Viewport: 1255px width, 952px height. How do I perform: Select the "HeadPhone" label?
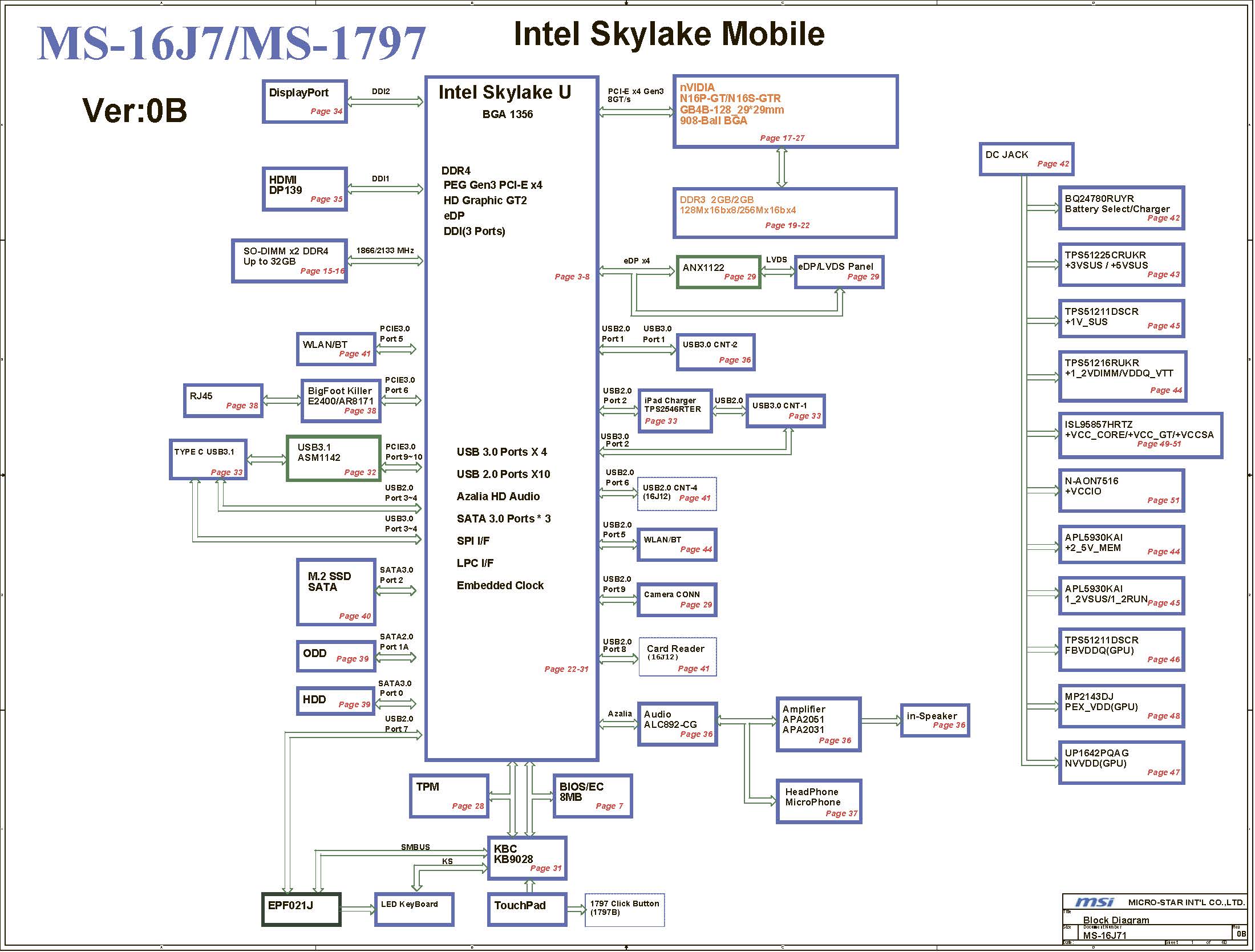point(812,792)
